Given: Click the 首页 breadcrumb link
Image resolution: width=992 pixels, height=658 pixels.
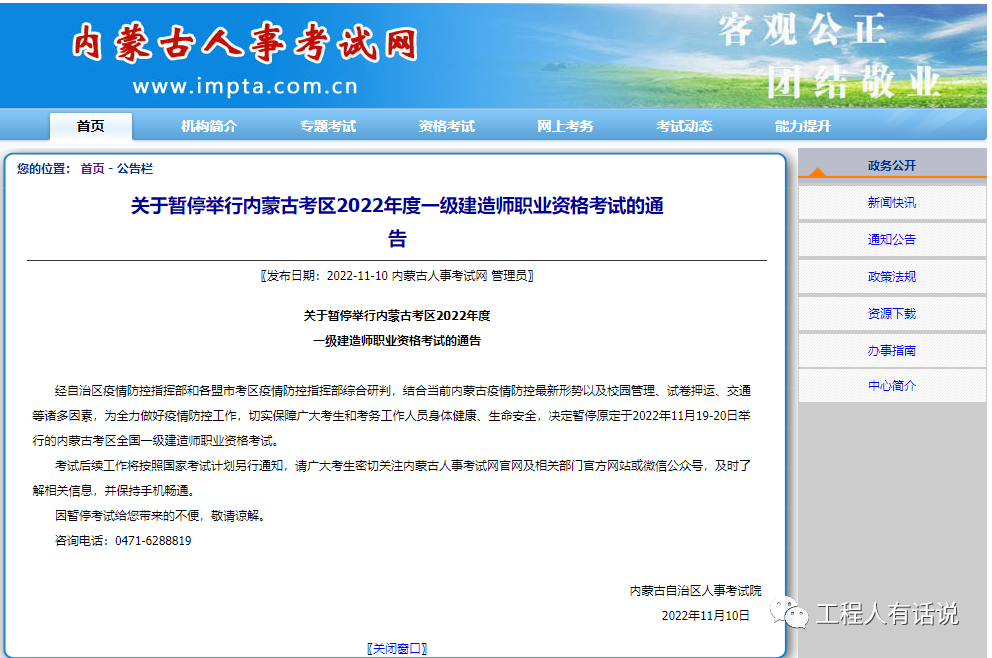Looking at the screenshot, I should [92, 168].
